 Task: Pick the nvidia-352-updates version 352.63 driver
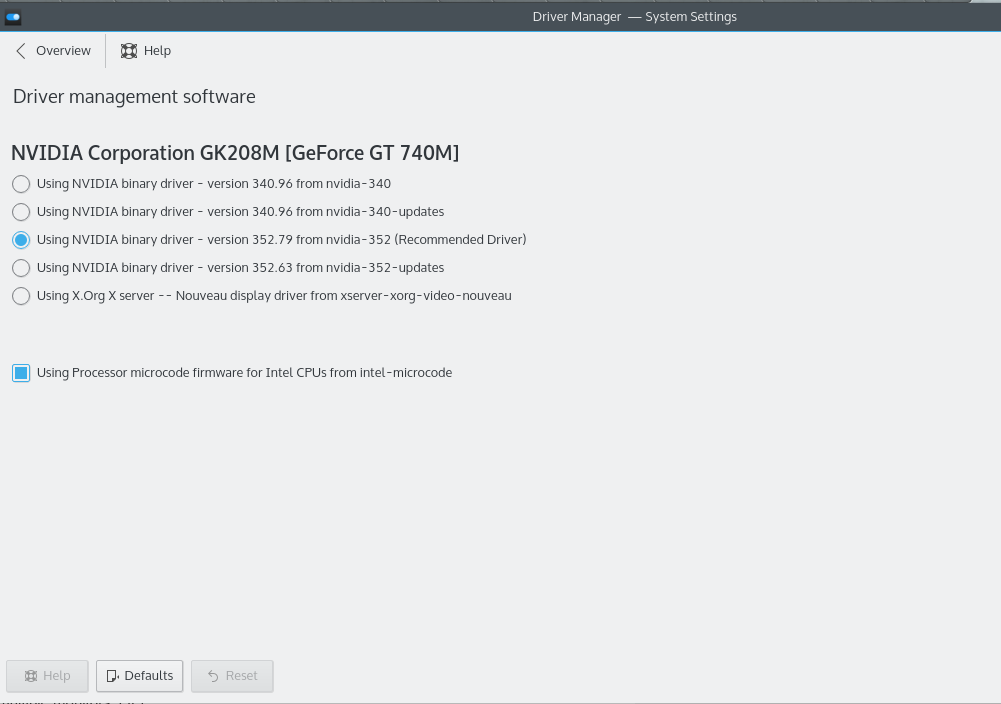coord(21,268)
